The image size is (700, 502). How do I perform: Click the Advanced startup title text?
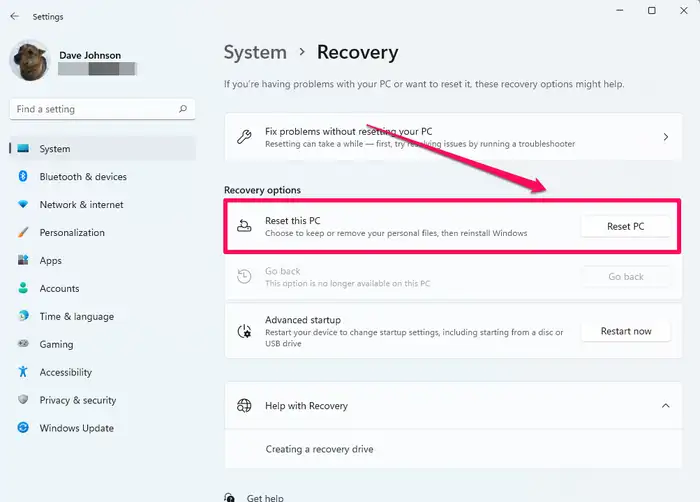click(303, 320)
